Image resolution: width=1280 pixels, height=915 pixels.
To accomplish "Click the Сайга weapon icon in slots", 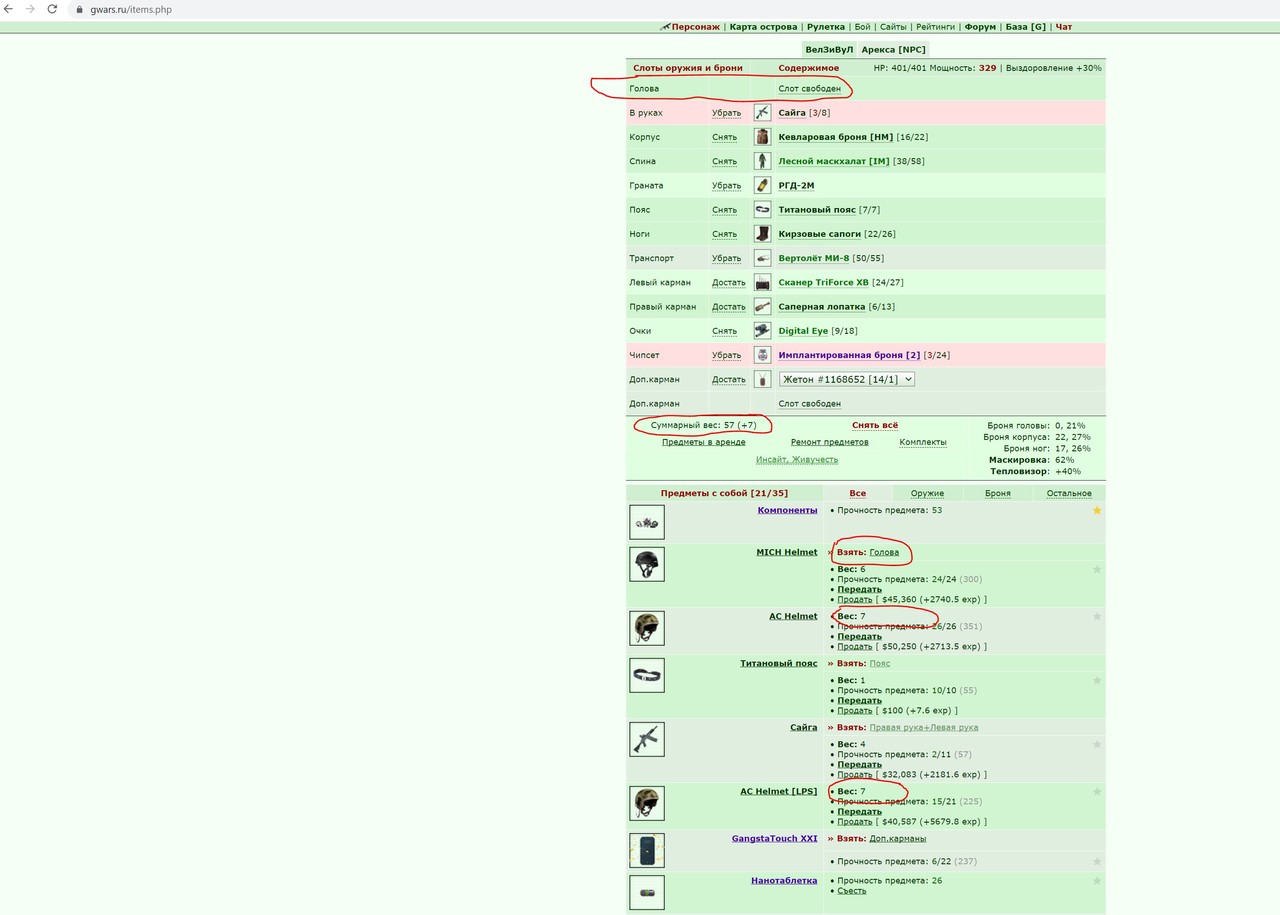I will [x=762, y=113].
